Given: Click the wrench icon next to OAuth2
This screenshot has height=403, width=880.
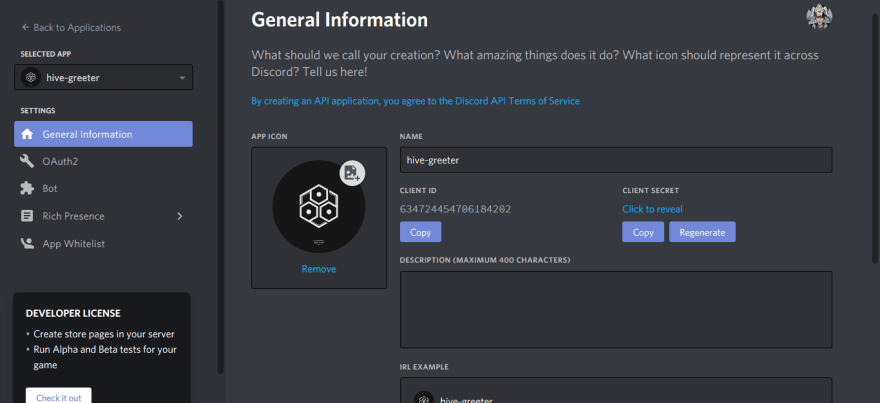Looking at the screenshot, I should tap(27, 161).
